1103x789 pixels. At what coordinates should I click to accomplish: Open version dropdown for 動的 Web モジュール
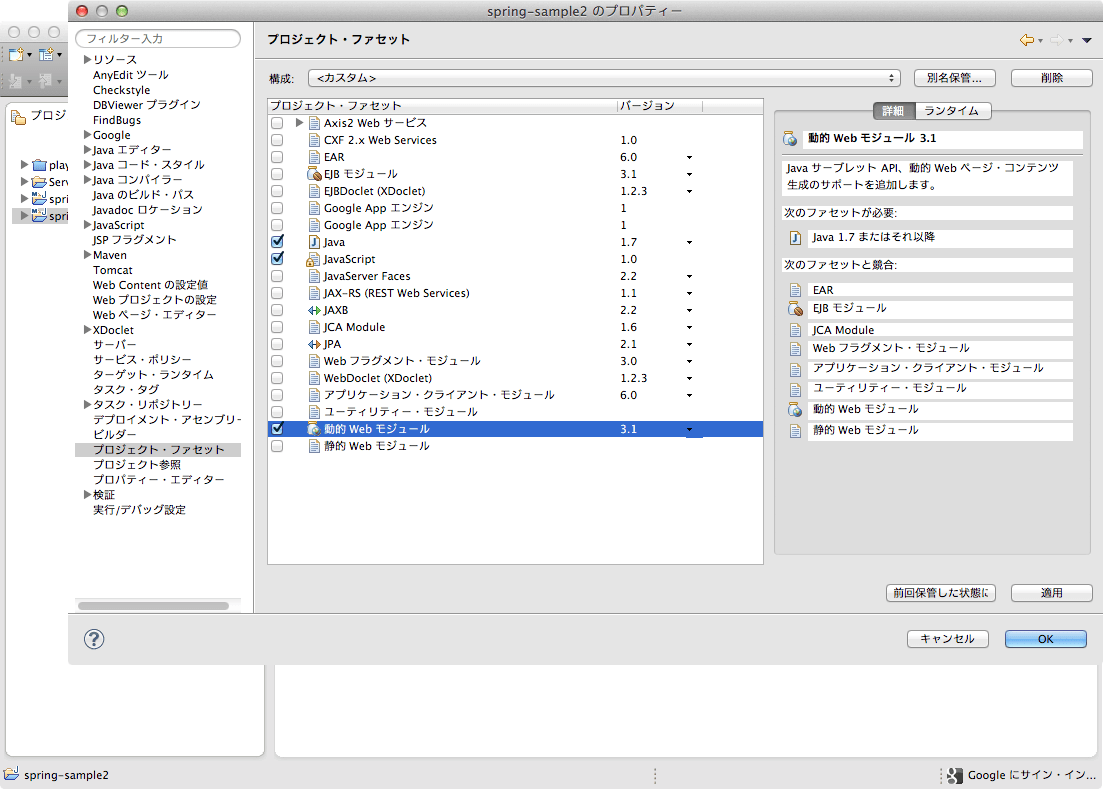pos(689,429)
